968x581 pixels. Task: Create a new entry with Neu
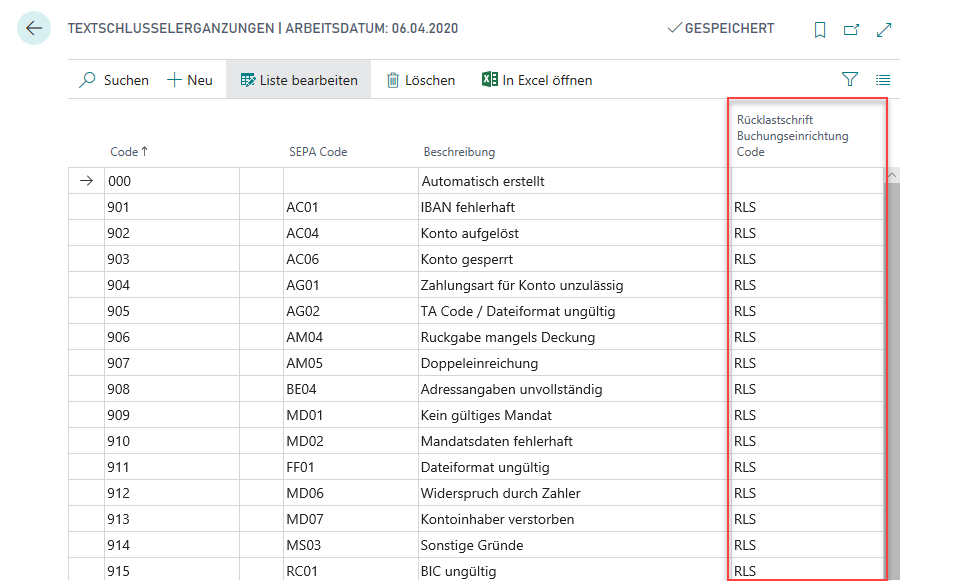189,80
